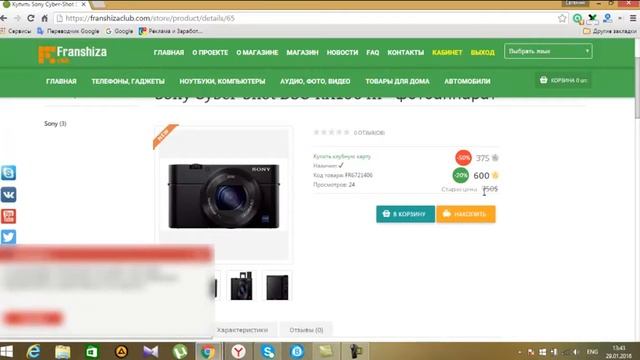This screenshot has height=360, width=640.
Task: Open uTorrent from the taskbar
Action: [x=180, y=351]
